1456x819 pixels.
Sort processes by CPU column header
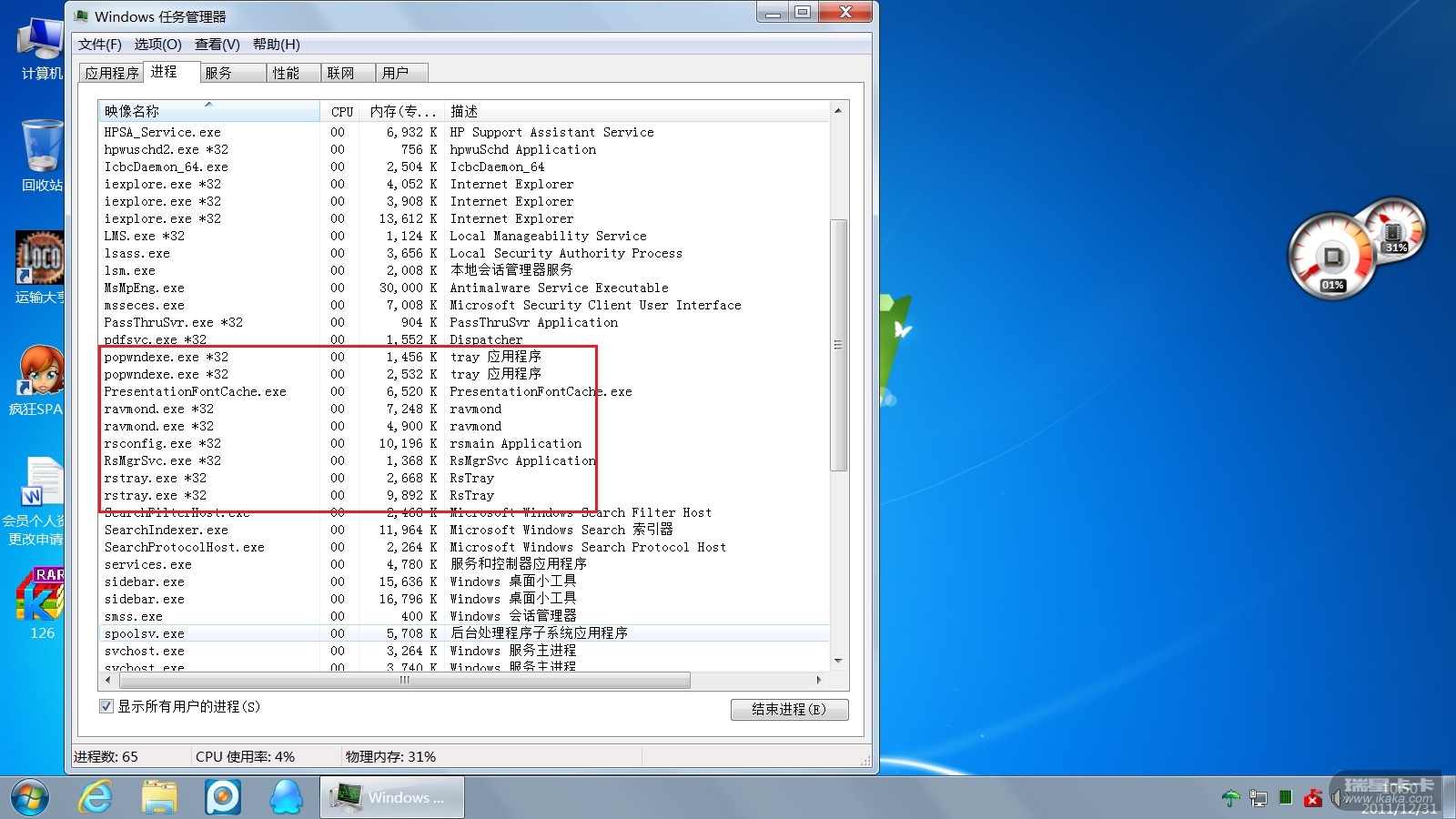tap(342, 111)
